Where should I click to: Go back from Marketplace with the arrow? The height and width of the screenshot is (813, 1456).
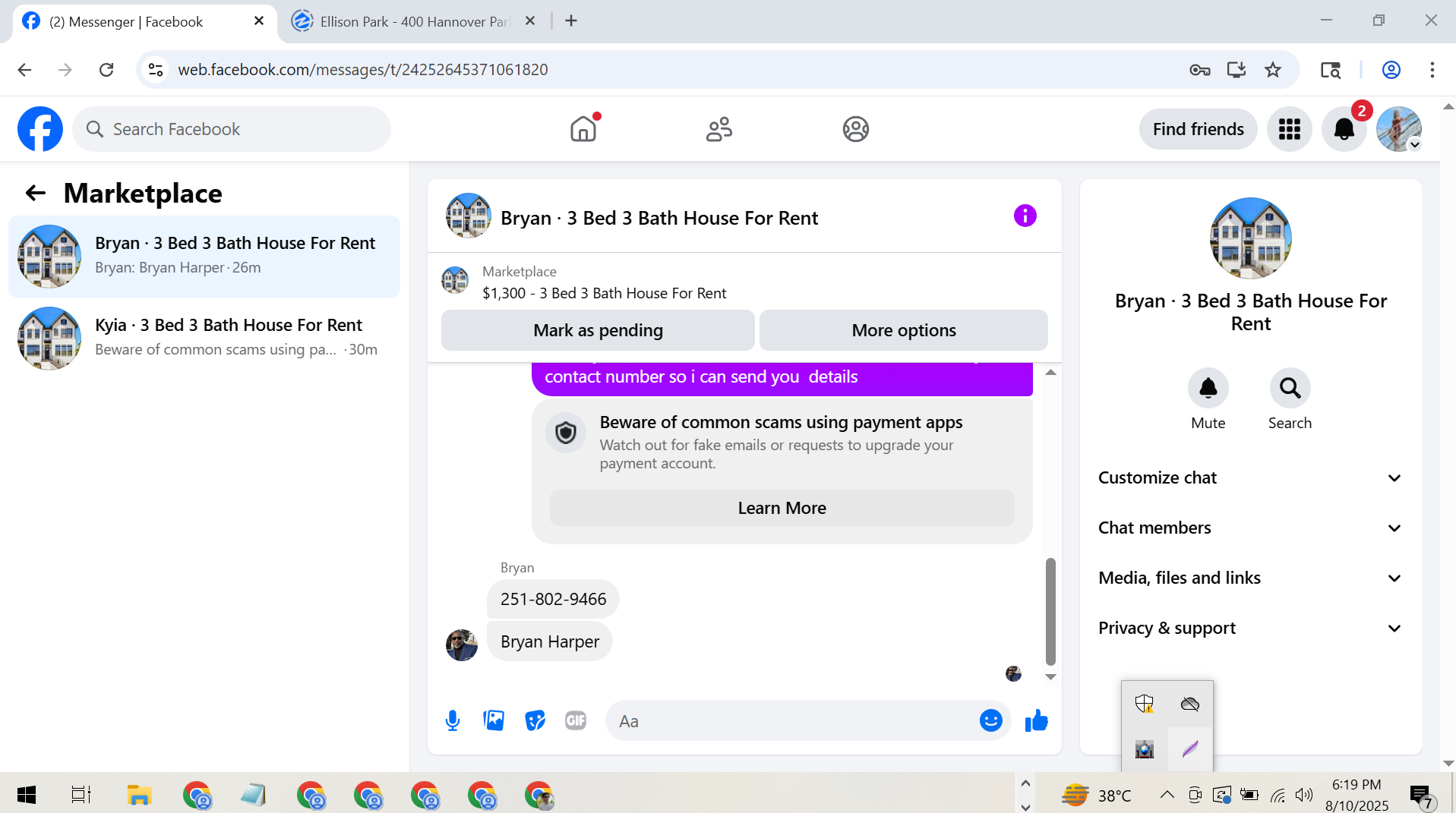coord(36,193)
